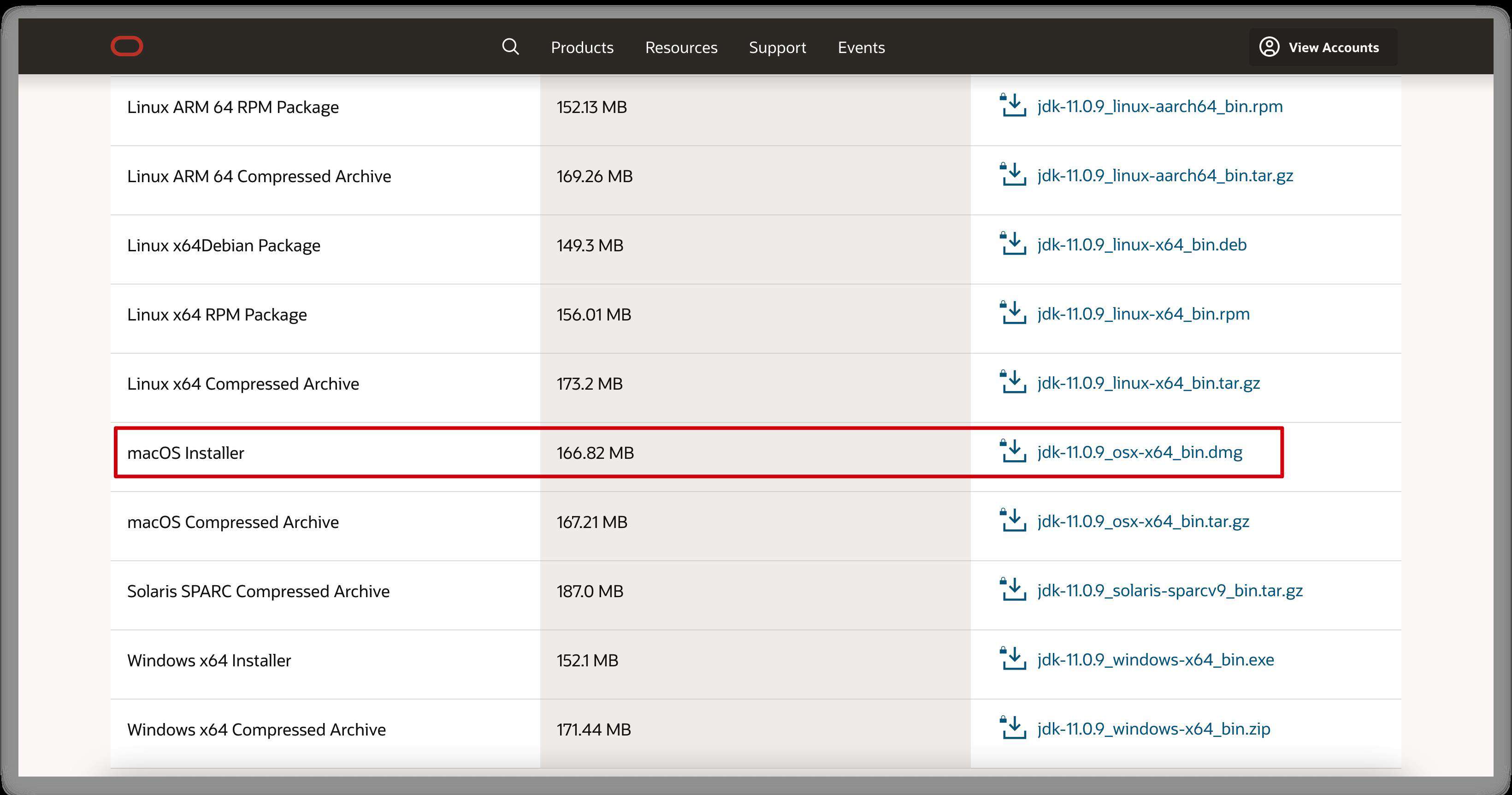
Task: Click download icon for windows-x64_bin.zip
Action: pyautogui.click(x=1012, y=729)
